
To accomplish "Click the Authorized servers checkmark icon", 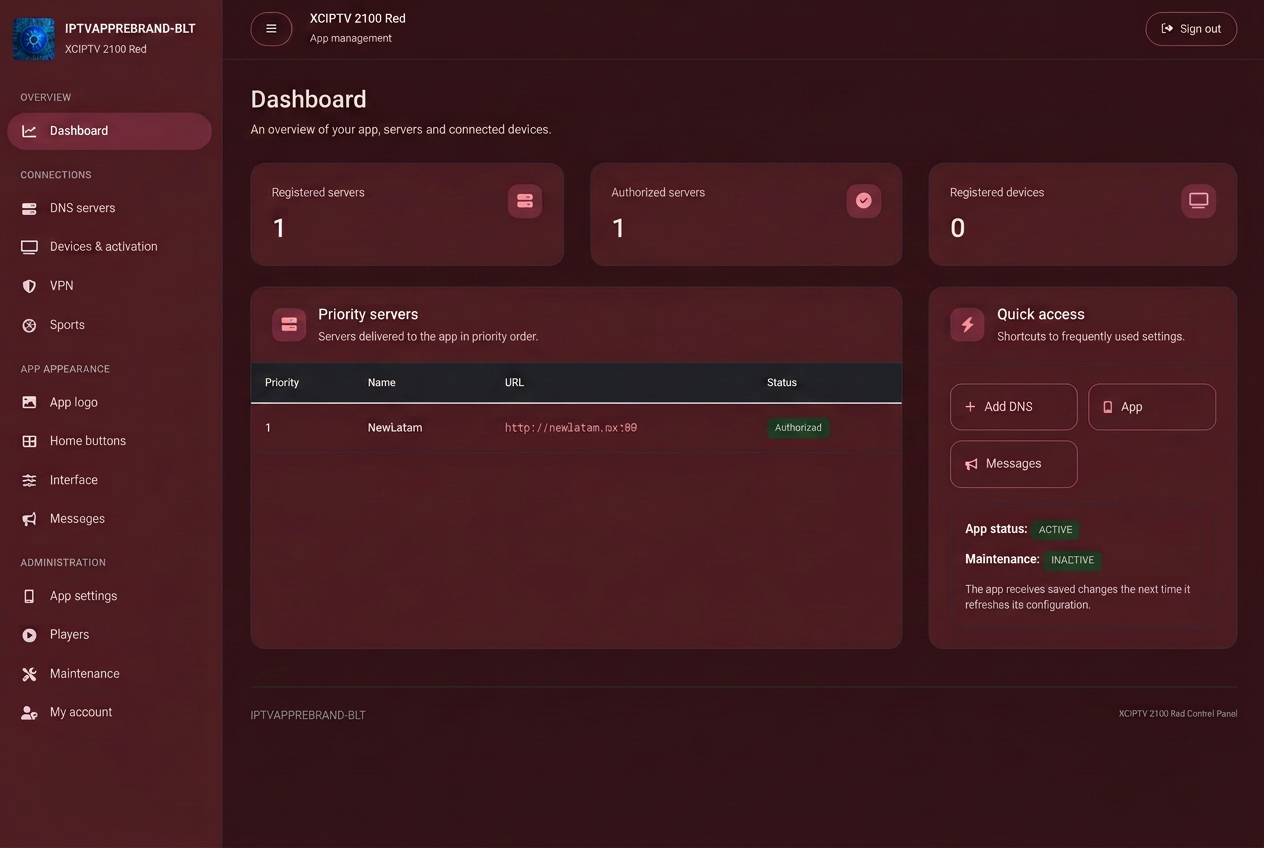I will 864,201.
